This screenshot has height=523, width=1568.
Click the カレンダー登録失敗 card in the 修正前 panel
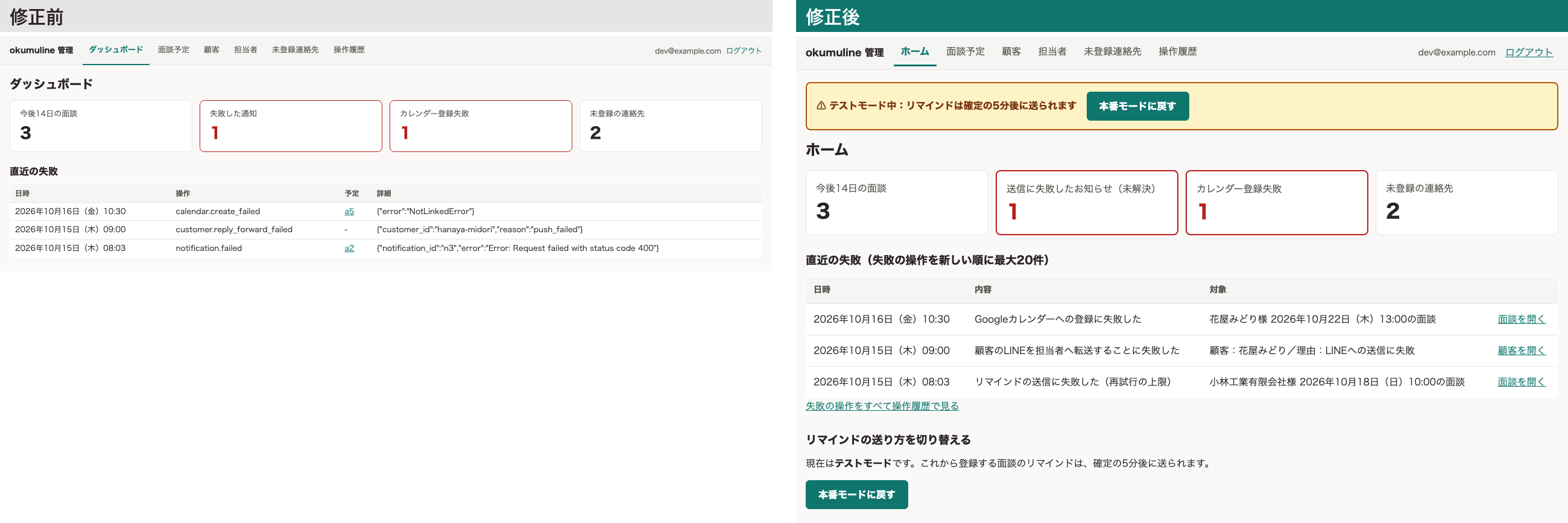point(481,126)
